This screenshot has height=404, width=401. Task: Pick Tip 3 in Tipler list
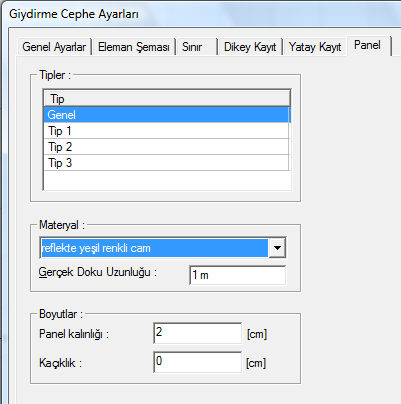pos(166,163)
